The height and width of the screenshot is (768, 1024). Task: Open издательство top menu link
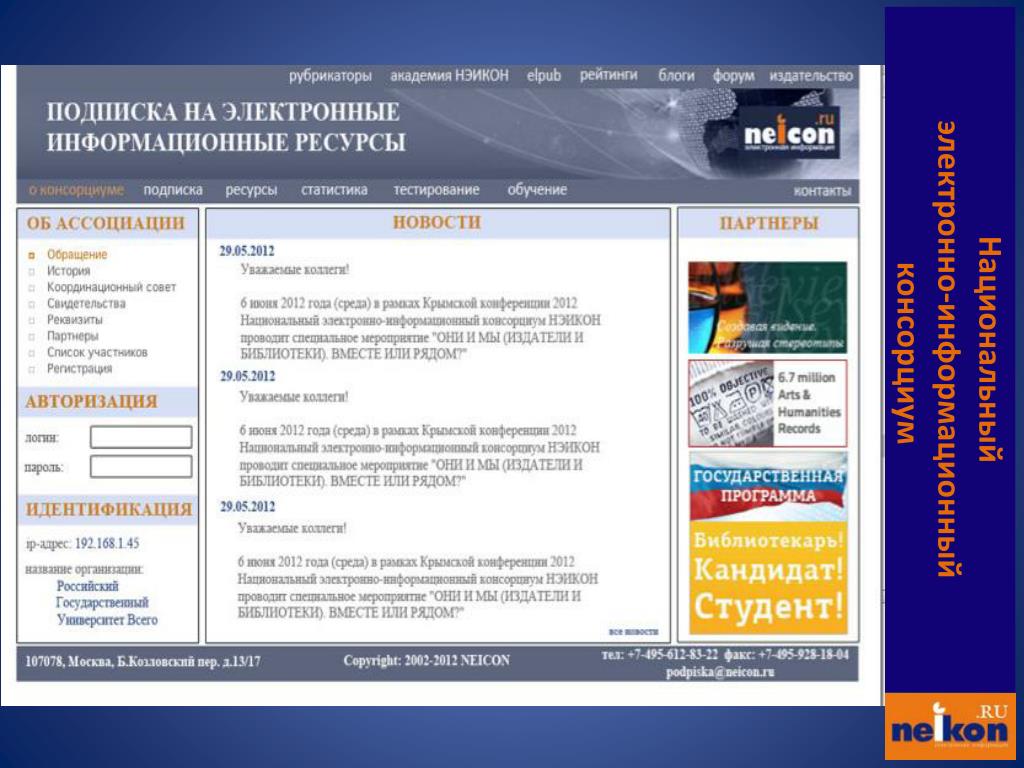pyautogui.click(x=811, y=76)
